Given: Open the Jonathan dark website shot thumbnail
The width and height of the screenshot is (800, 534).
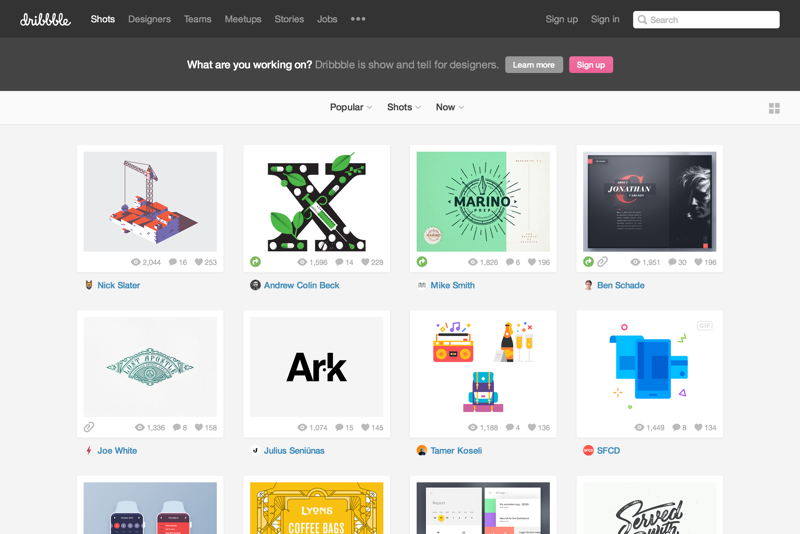Looking at the screenshot, I should tap(649, 201).
